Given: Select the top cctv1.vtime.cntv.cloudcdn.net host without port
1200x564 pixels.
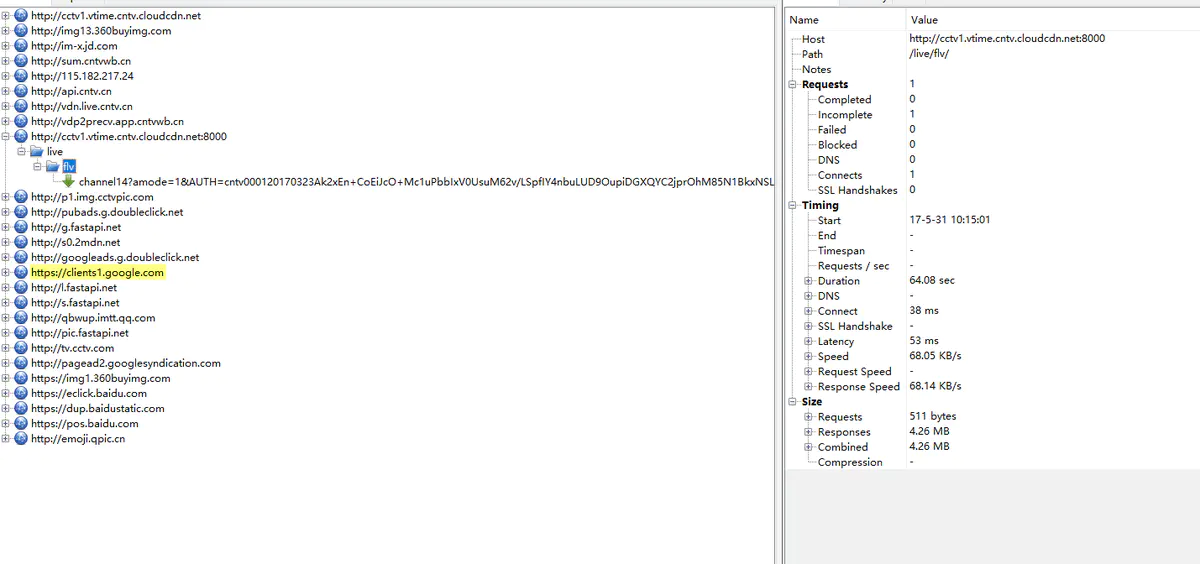Looking at the screenshot, I should tap(115, 16).
